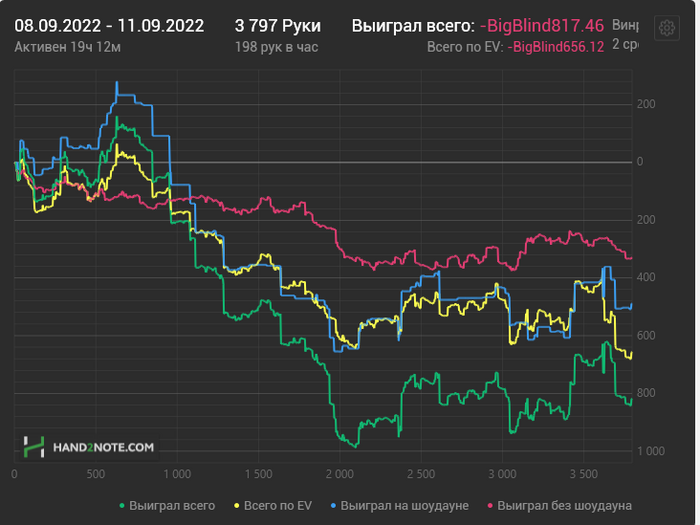The height and width of the screenshot is (525, 700).
Task: Click the x-axis label '3 500'
Action: (583, 474)
